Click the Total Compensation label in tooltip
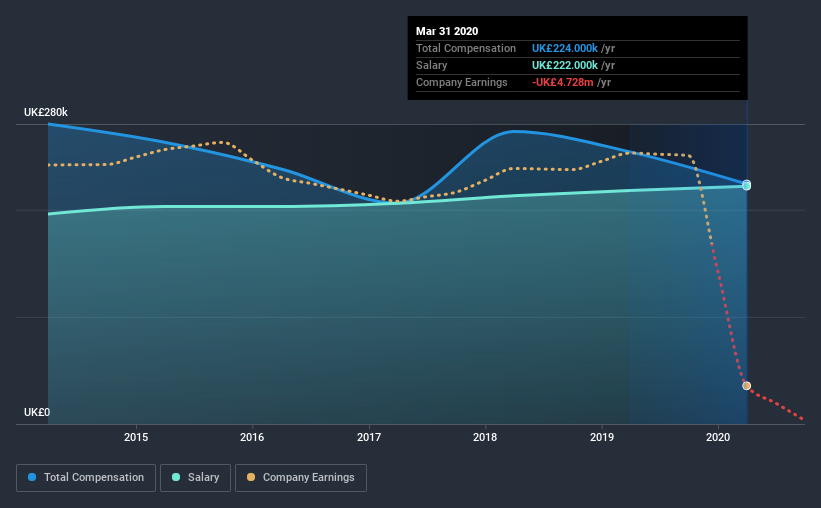 pyautogui.click(x=466, y=49)
